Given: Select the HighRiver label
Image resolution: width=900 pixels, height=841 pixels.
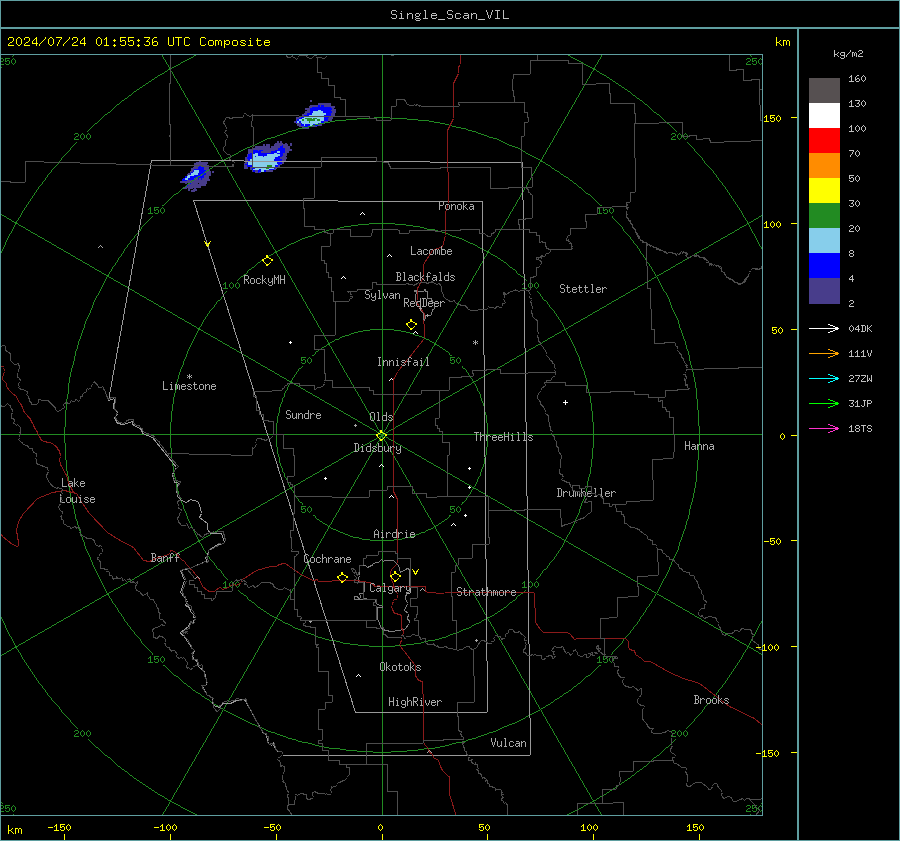Looking at the screenshot, I should [415, 702].
